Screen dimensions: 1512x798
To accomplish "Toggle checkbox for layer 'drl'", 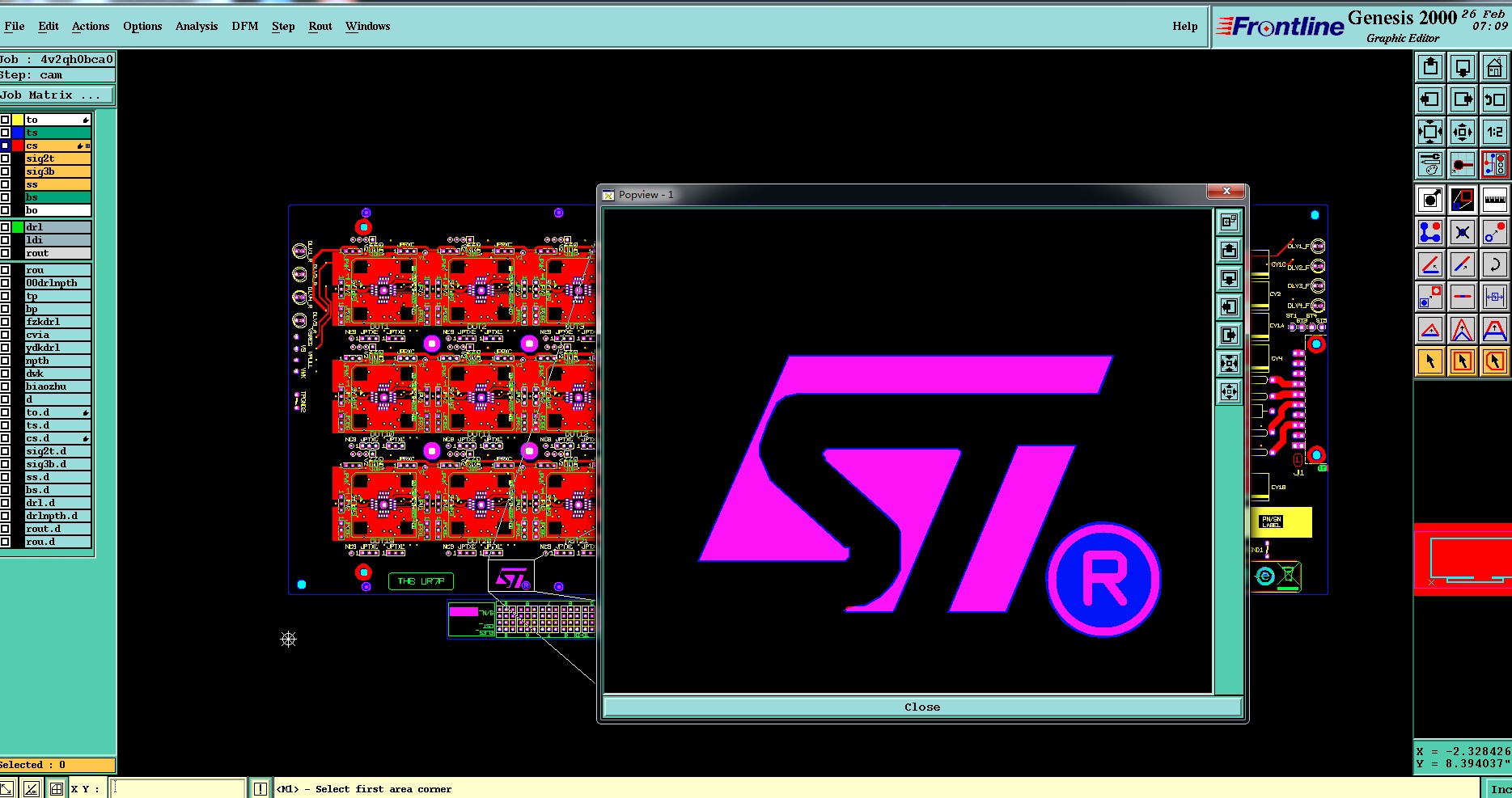I will 5,227.
